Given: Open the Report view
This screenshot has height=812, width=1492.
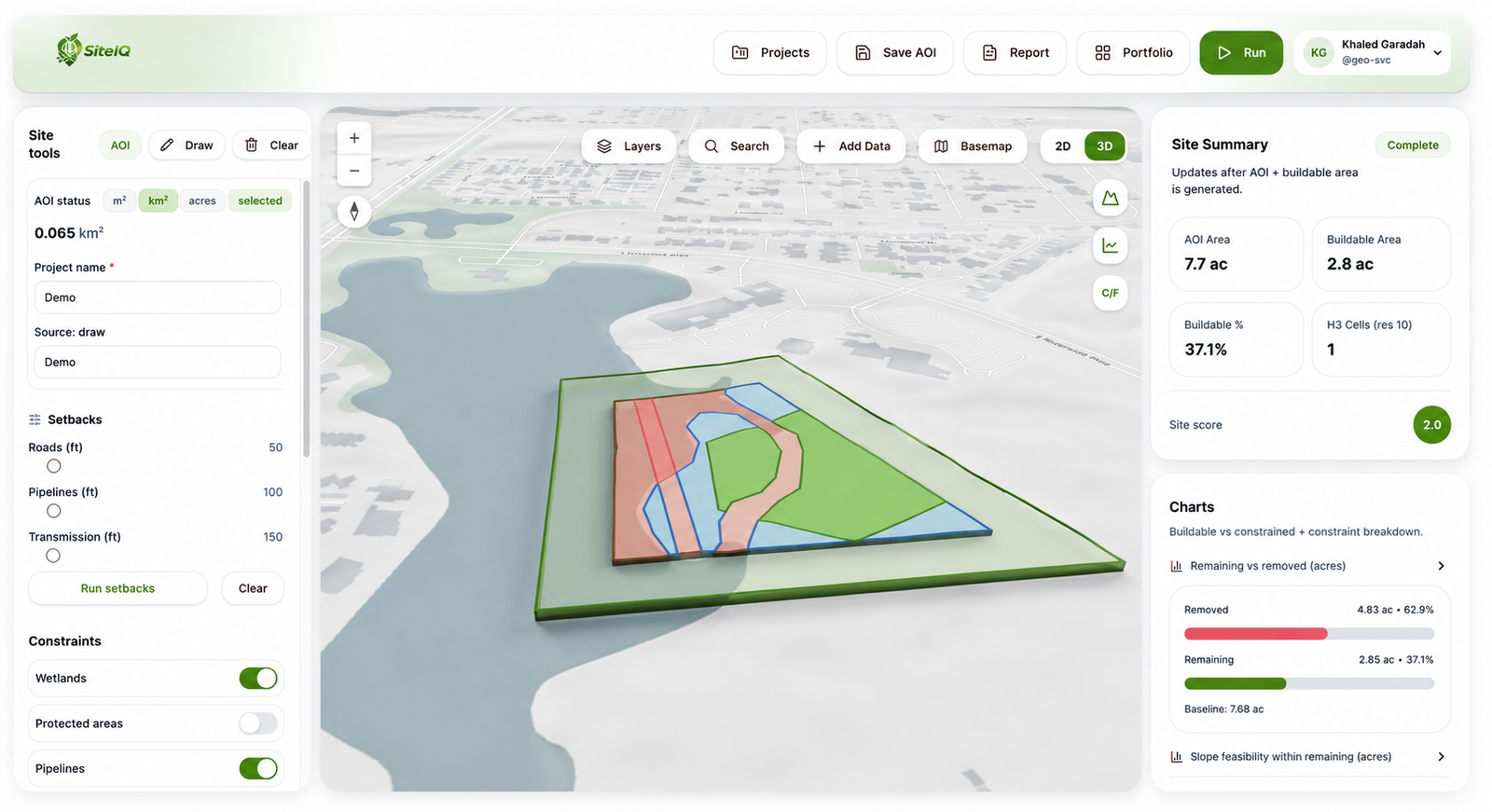Looking at the screenshot, I should [1015, 52].
